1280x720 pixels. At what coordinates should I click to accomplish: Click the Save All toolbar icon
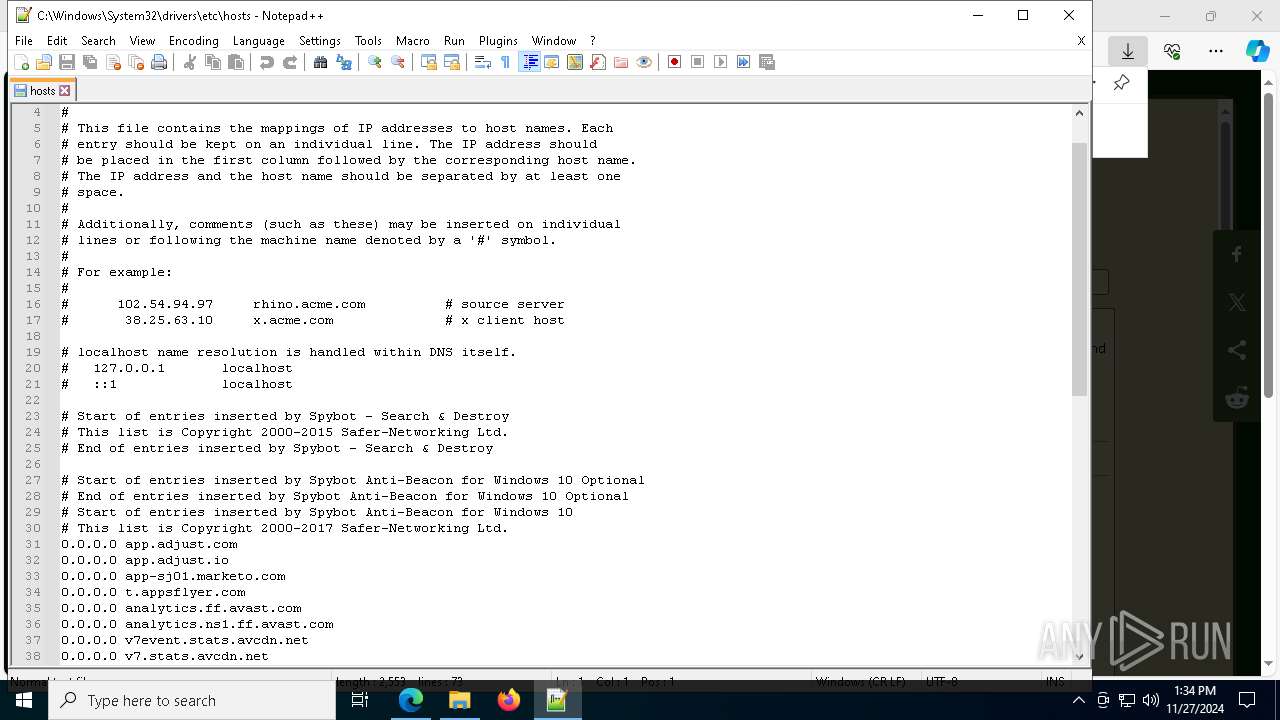(90, 62)
